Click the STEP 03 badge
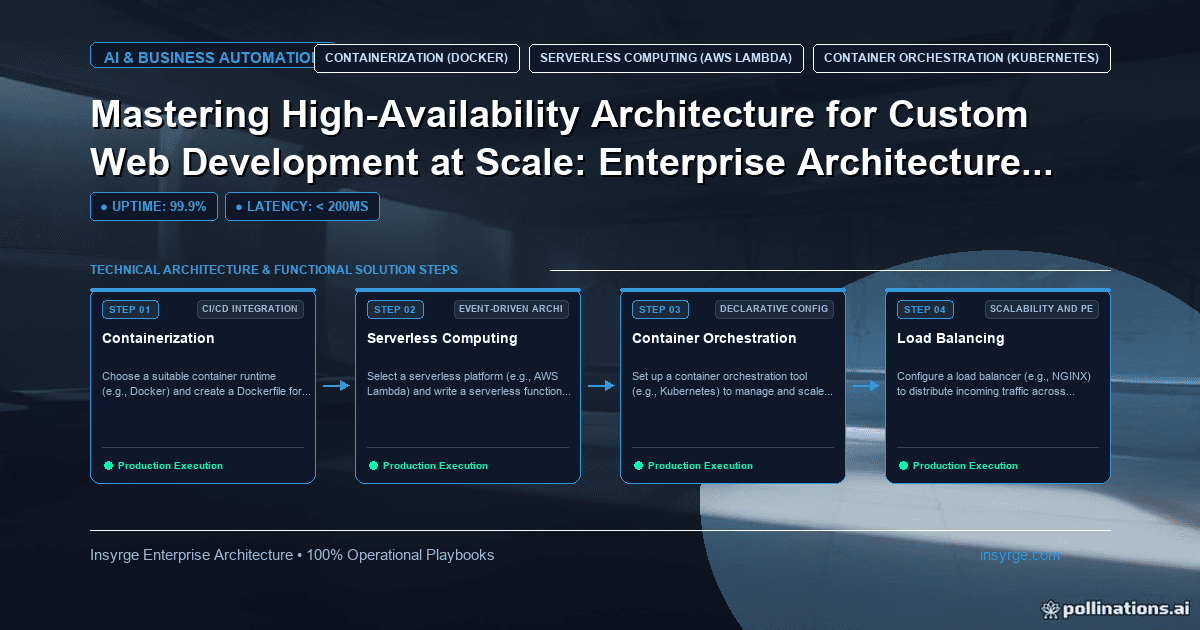 click(x=661, y=309)
